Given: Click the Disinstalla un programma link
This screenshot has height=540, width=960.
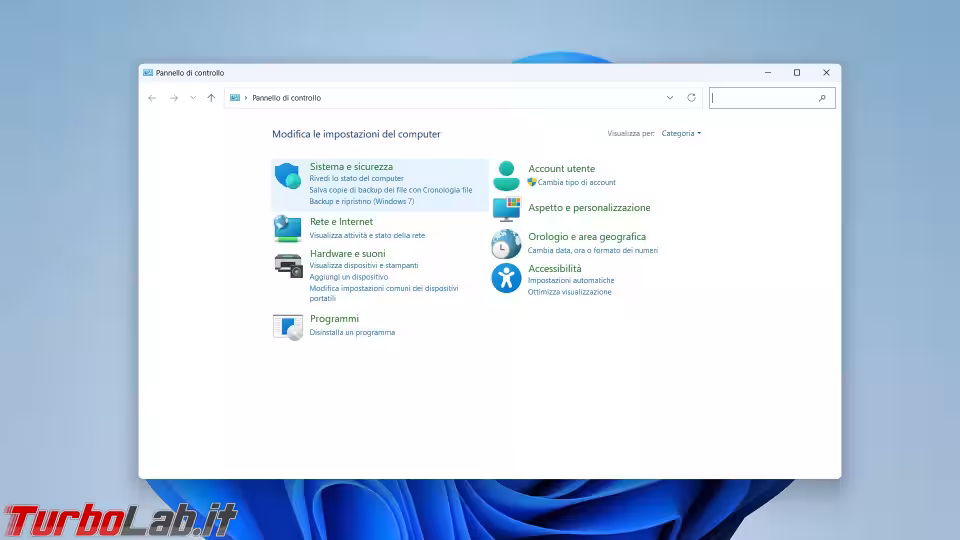Looking at the screenshot, I should click(352, 332).
